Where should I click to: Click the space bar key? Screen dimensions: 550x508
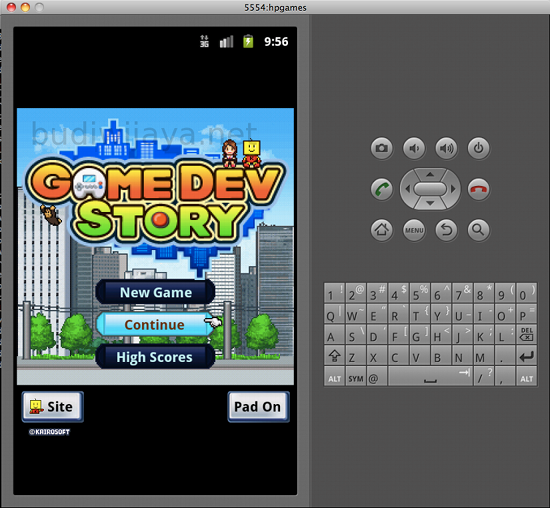(x=430, y=377)
